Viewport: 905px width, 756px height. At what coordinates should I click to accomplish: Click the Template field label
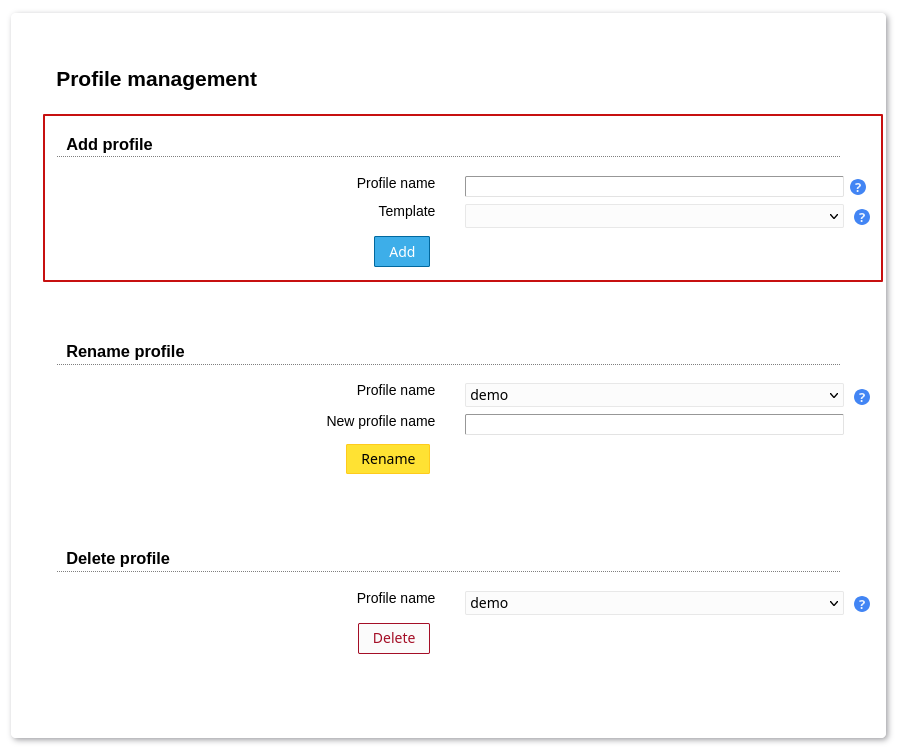coord(406,211)
